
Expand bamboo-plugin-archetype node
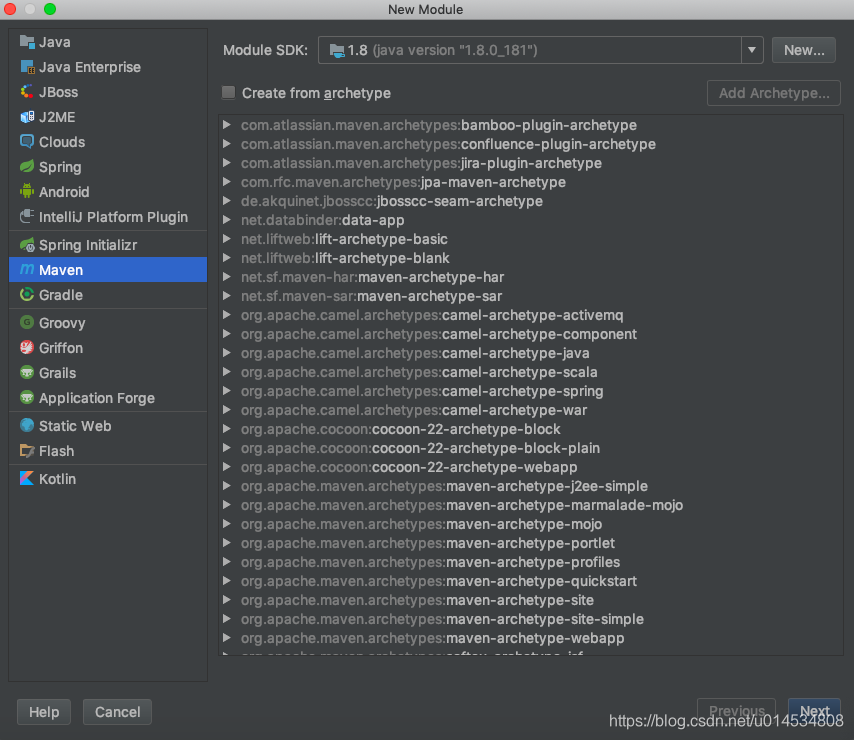[x=227, y=125]
